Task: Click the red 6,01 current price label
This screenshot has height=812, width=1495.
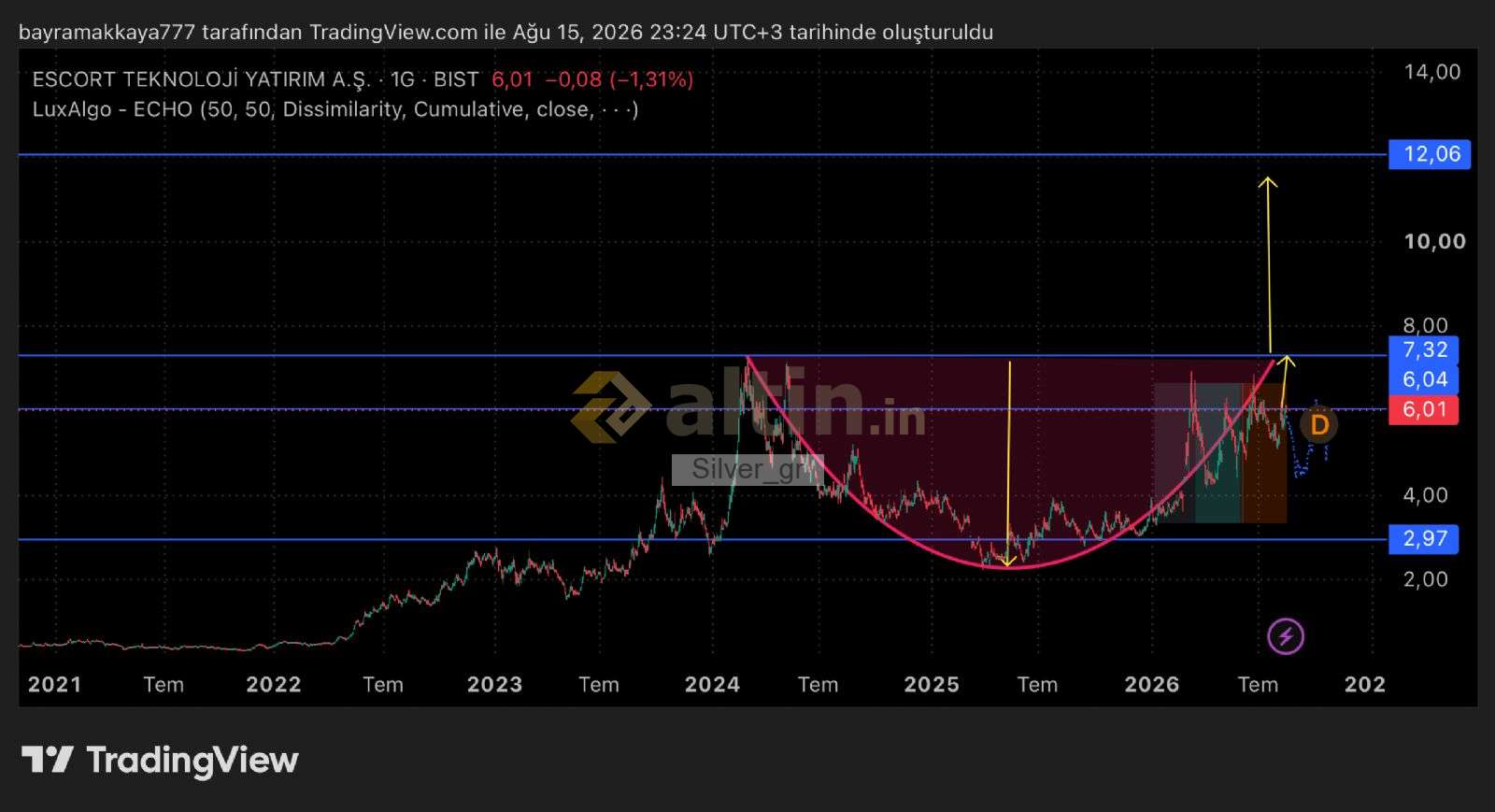Action: pos(1423,409)
